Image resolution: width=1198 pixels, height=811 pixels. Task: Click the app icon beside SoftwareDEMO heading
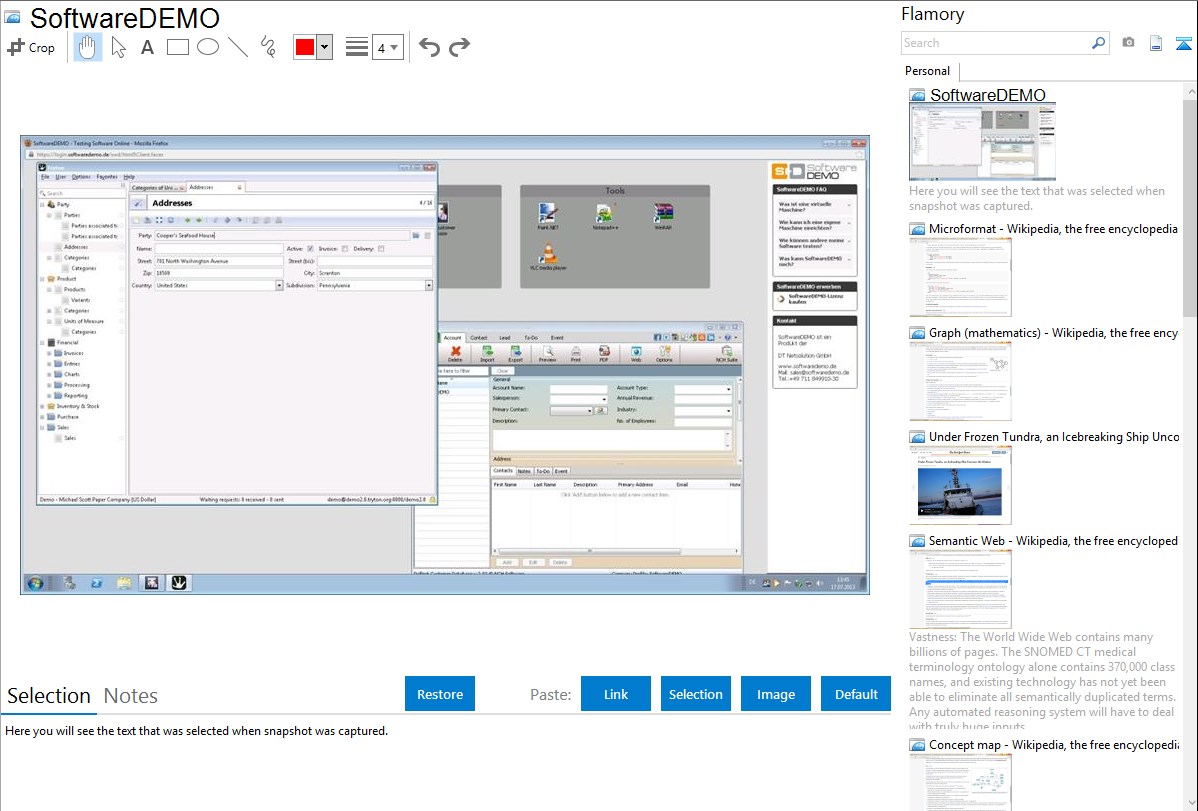coord(12,18)
